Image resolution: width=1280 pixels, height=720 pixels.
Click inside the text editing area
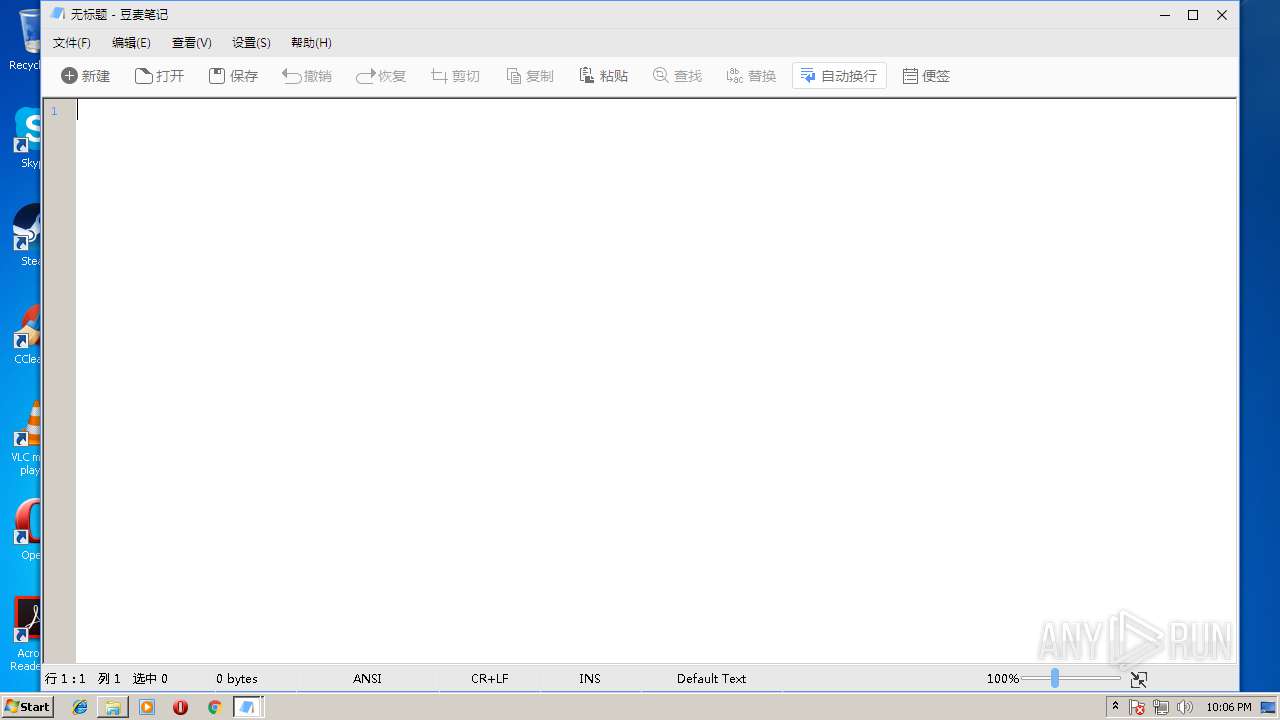[x=656, y=380]
